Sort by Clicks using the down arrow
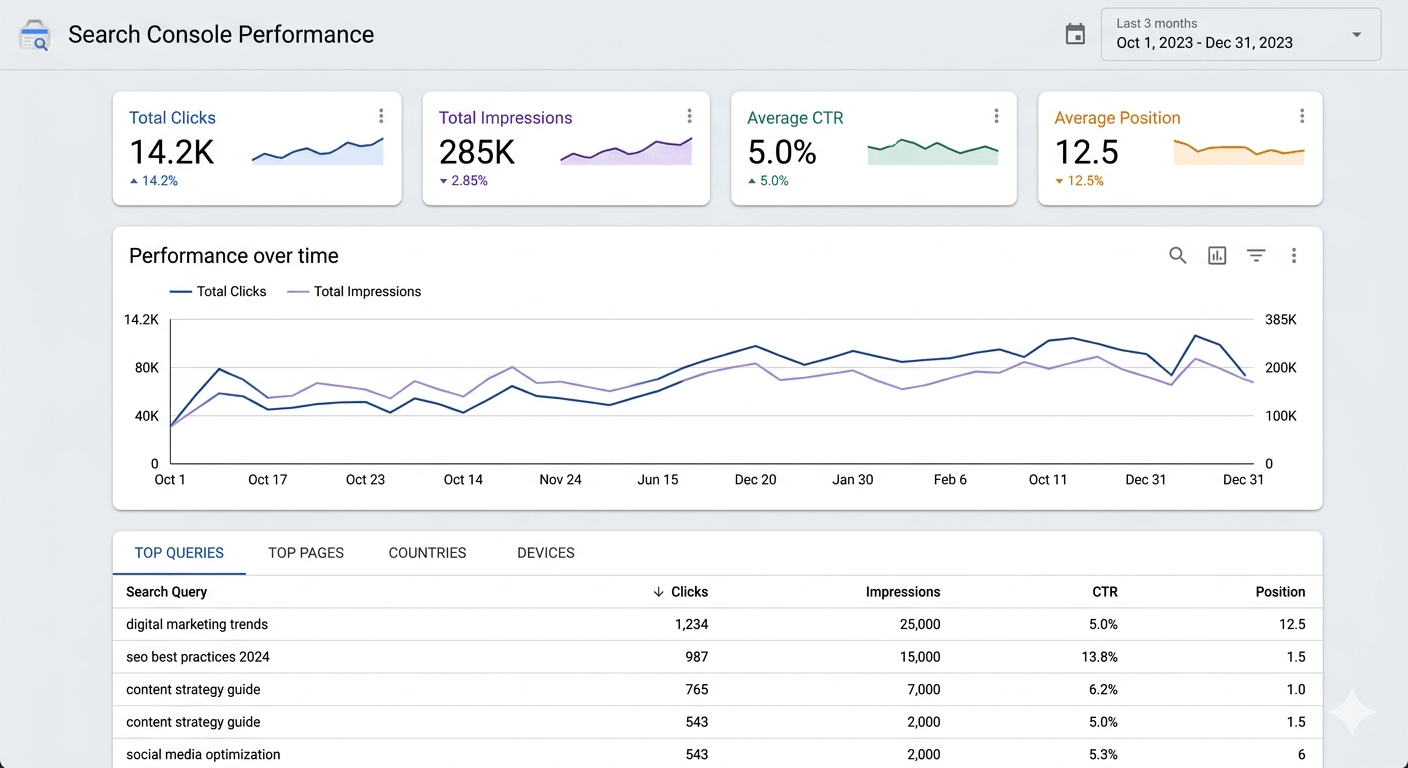This screenshot has height=768, width=1408. pyautogui.click(x=658, y=592)
